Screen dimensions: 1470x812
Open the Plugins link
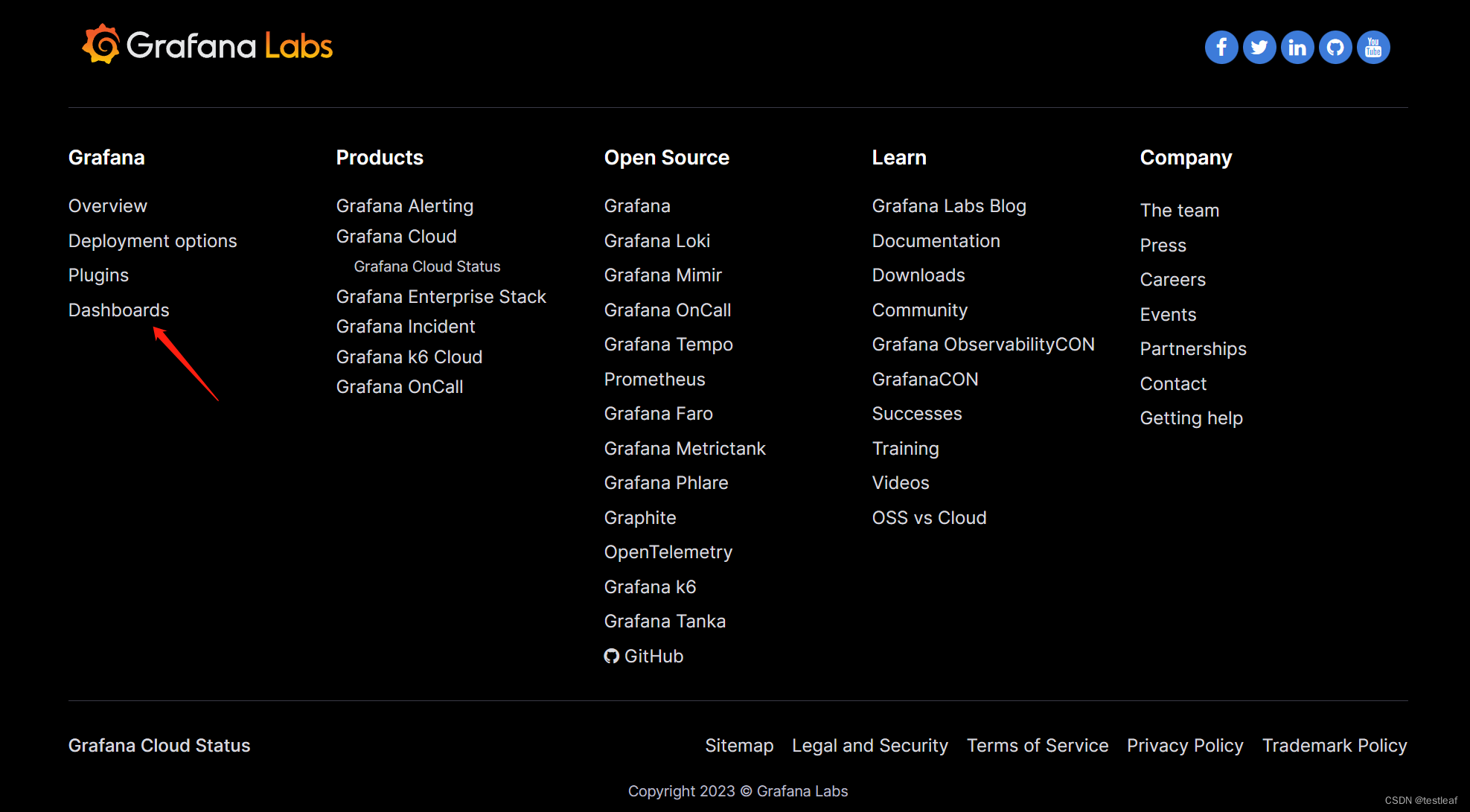coord(98,275)
